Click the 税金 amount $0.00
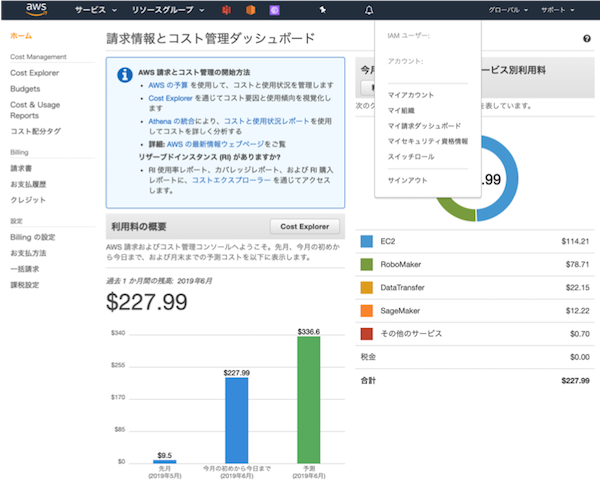600x492 pixels. click(579, 357)
